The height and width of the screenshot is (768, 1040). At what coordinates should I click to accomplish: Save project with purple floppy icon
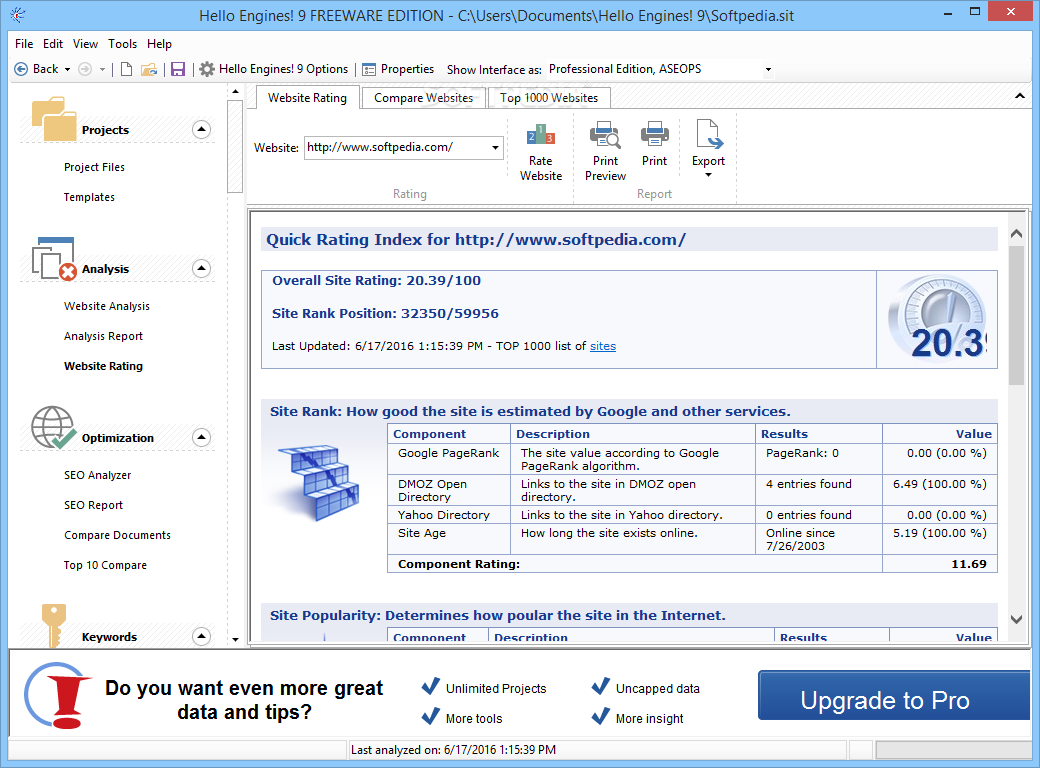[178, 69]
